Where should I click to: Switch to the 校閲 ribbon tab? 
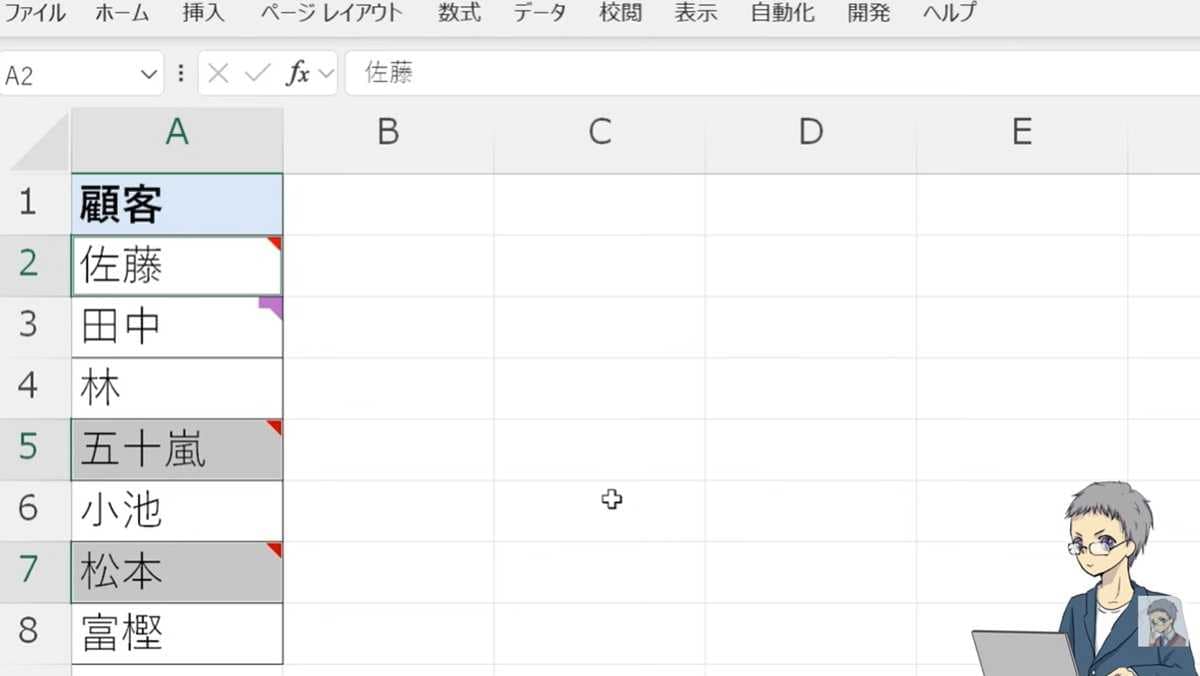(x=620, y=13)
